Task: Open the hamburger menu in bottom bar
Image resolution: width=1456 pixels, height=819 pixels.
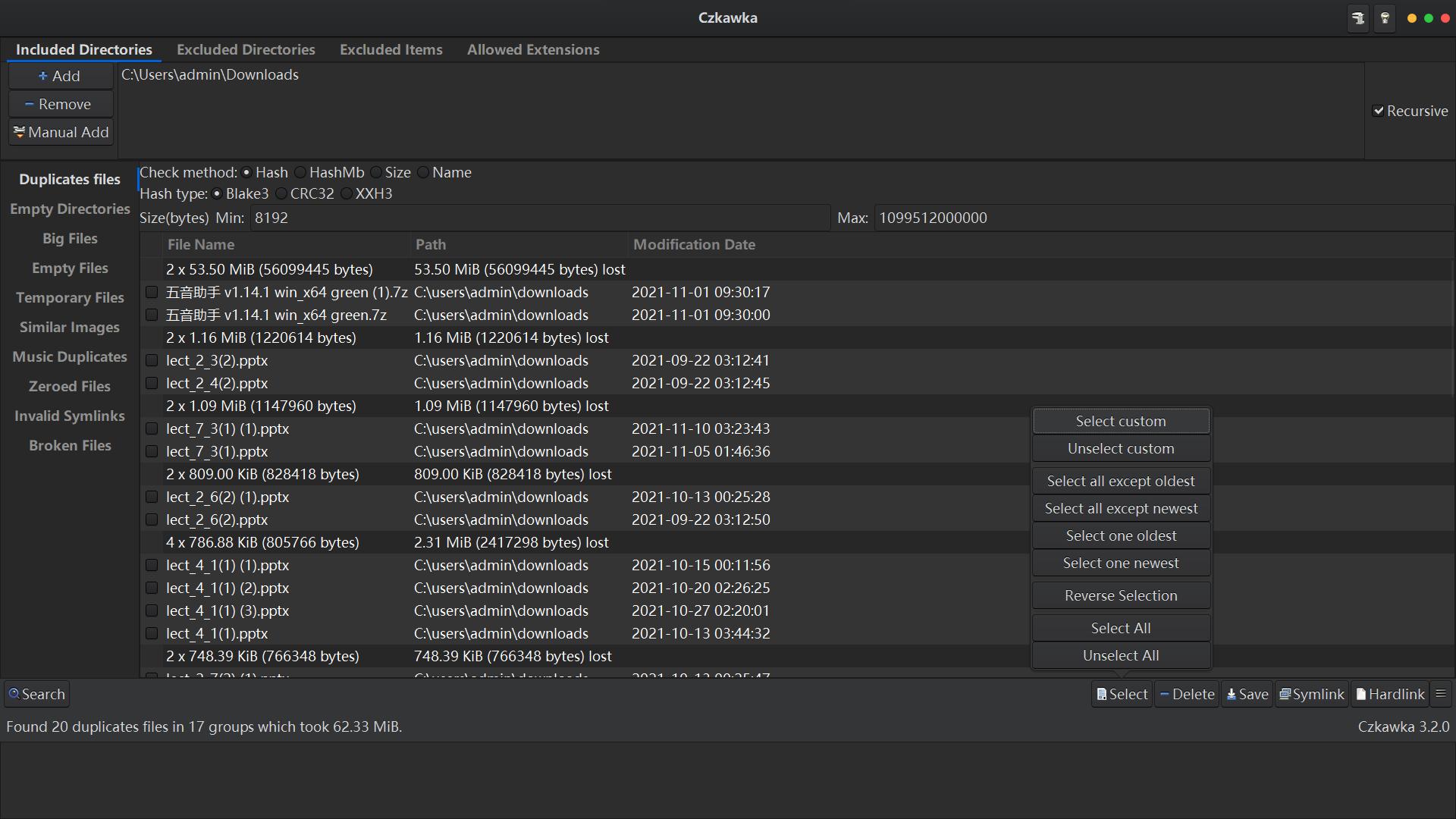Action: tap(1441, 694)
